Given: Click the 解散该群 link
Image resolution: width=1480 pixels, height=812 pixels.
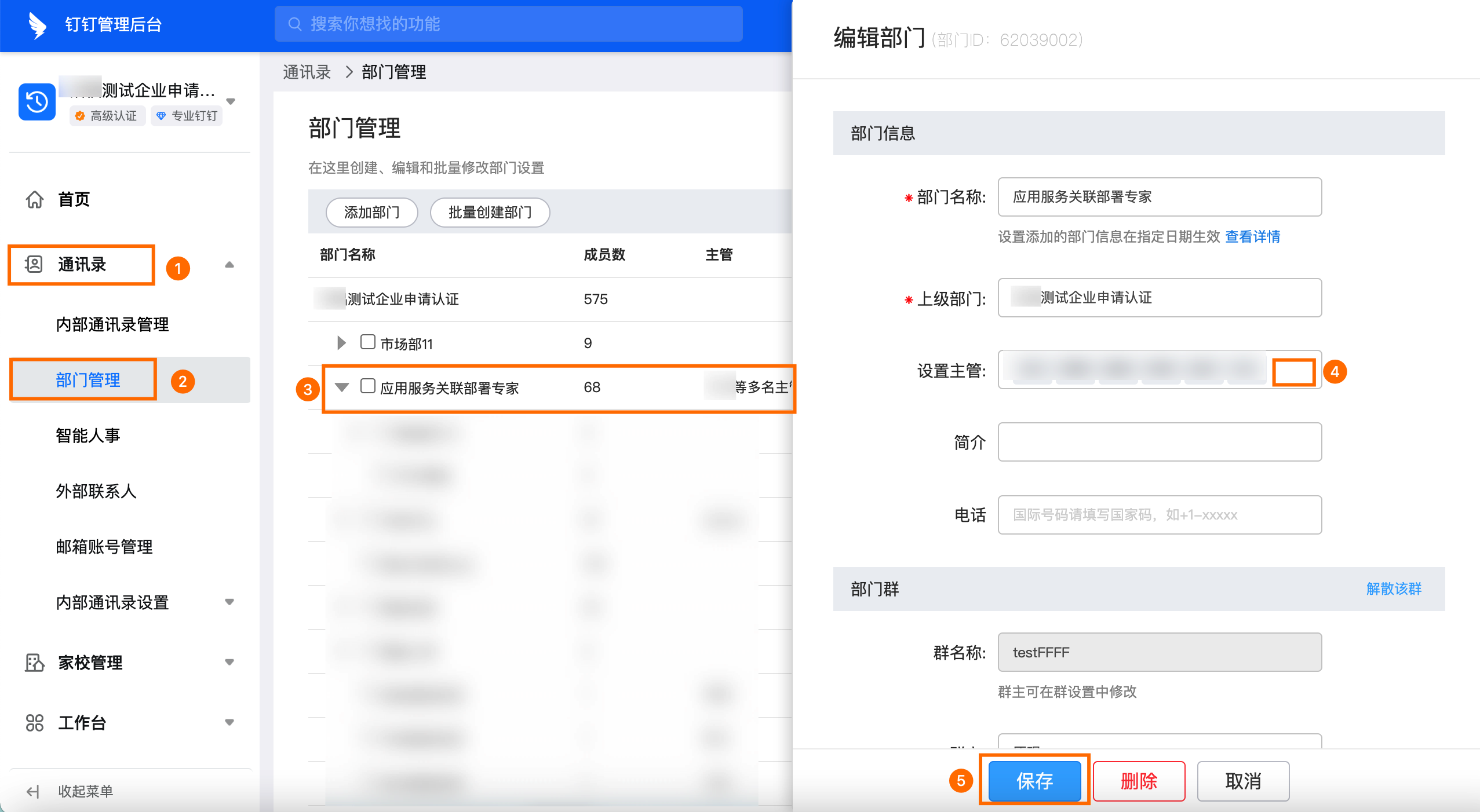Looking at the screenshot, I should [x=1394, y=588].
